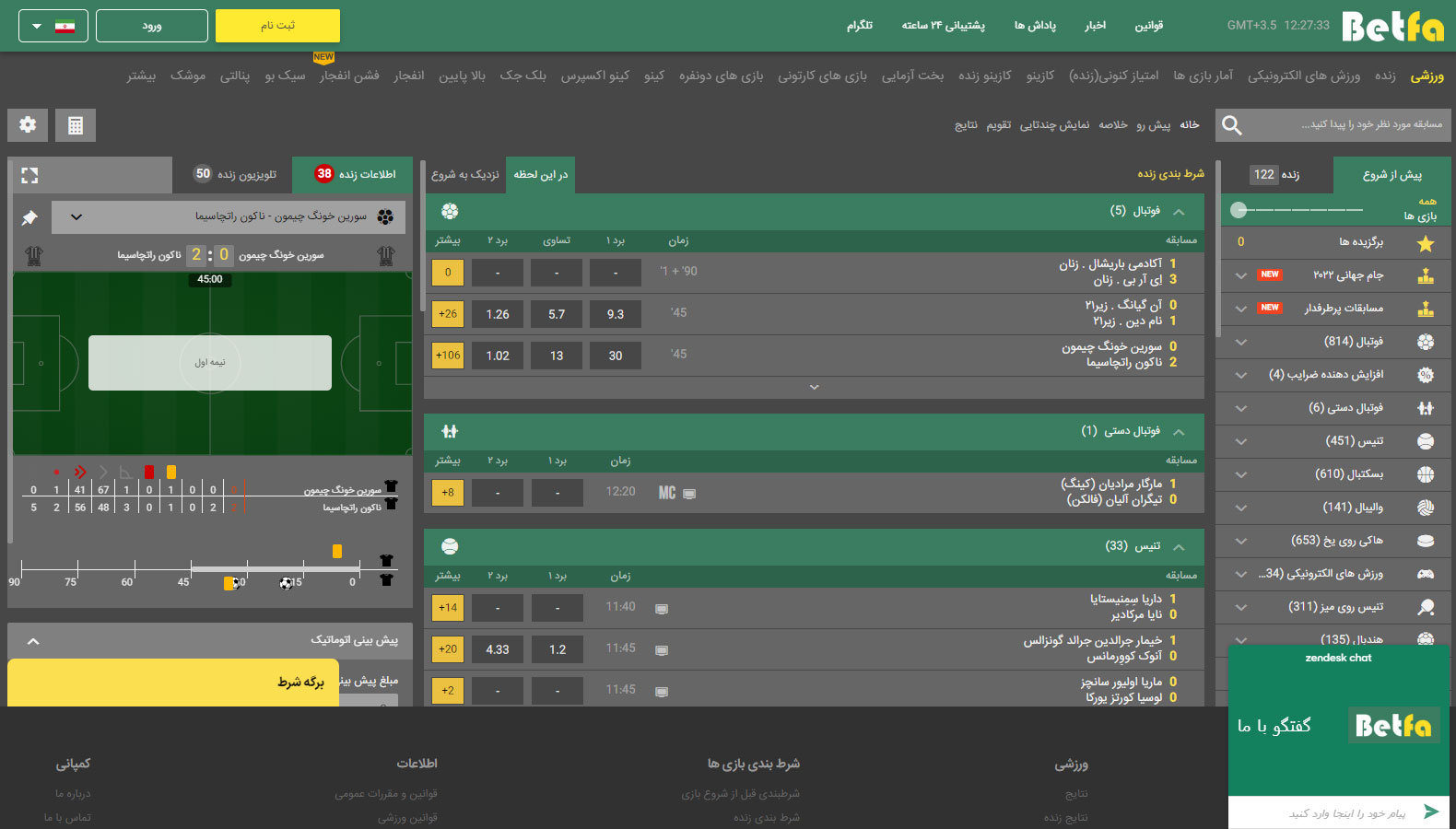Click the search magnifier icon
The width and height of the screenshot is (1456, 829).
click(1232, 125)
